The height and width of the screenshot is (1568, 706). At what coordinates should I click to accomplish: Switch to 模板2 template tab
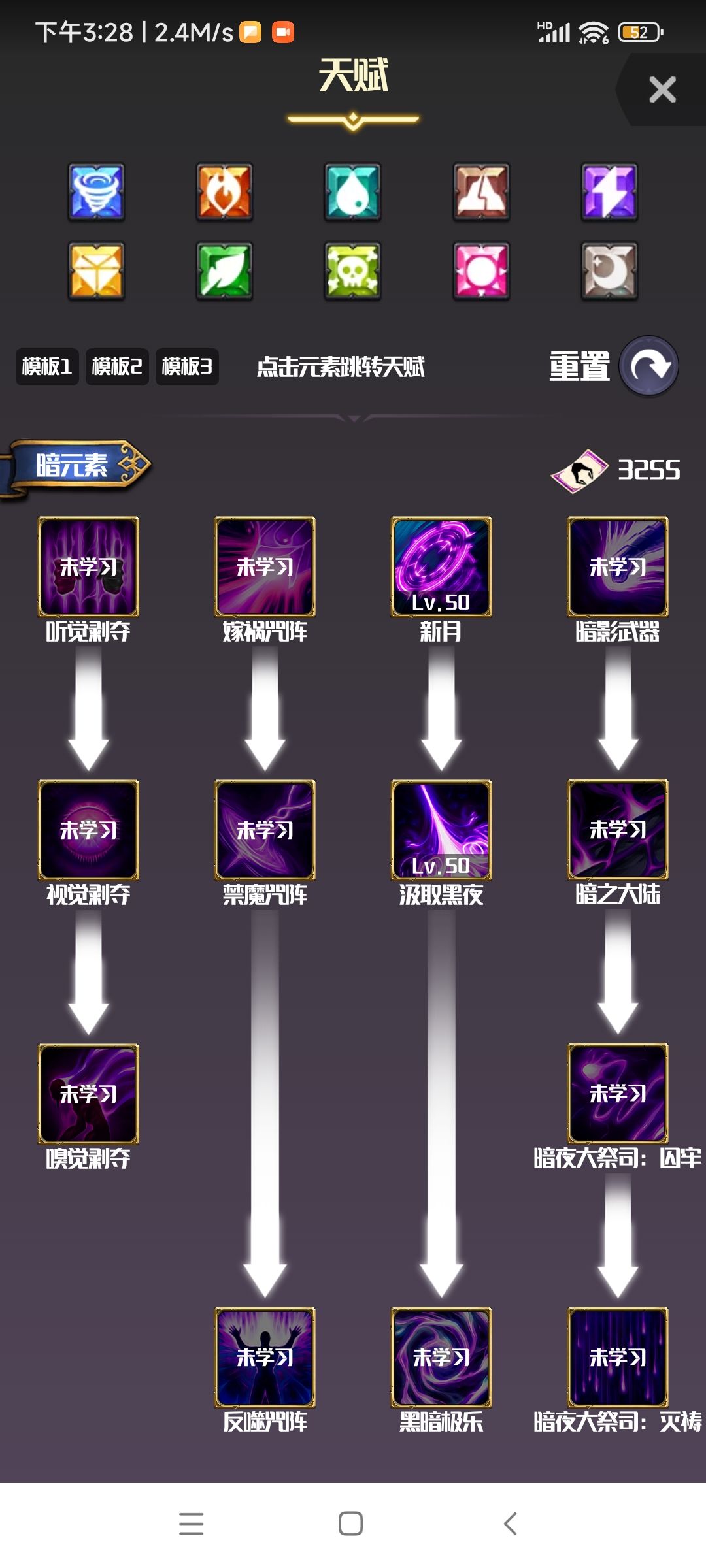click(117, 367)
